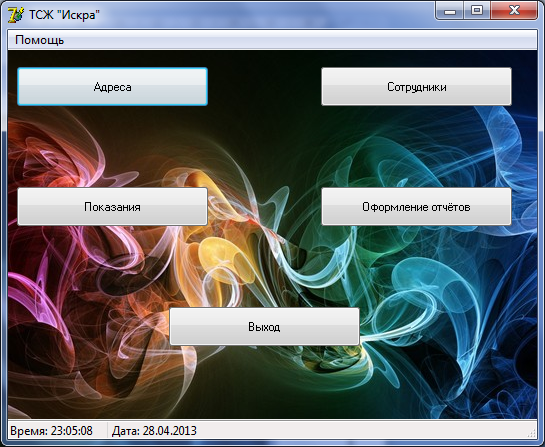Click the Показания button
The height and width of the screenshot is (447, 545).
coord(112,206)
